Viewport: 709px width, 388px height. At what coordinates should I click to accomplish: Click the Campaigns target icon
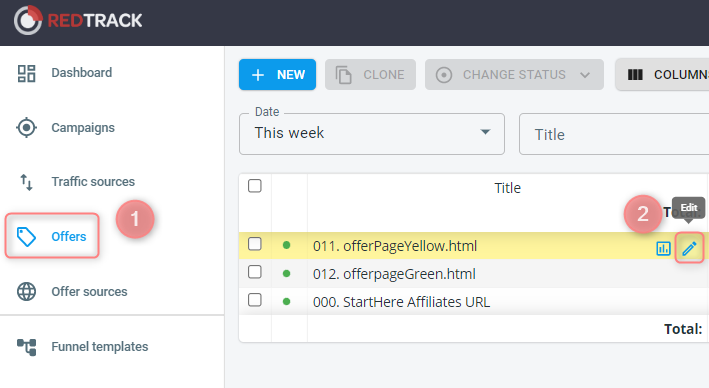[26, 128]
